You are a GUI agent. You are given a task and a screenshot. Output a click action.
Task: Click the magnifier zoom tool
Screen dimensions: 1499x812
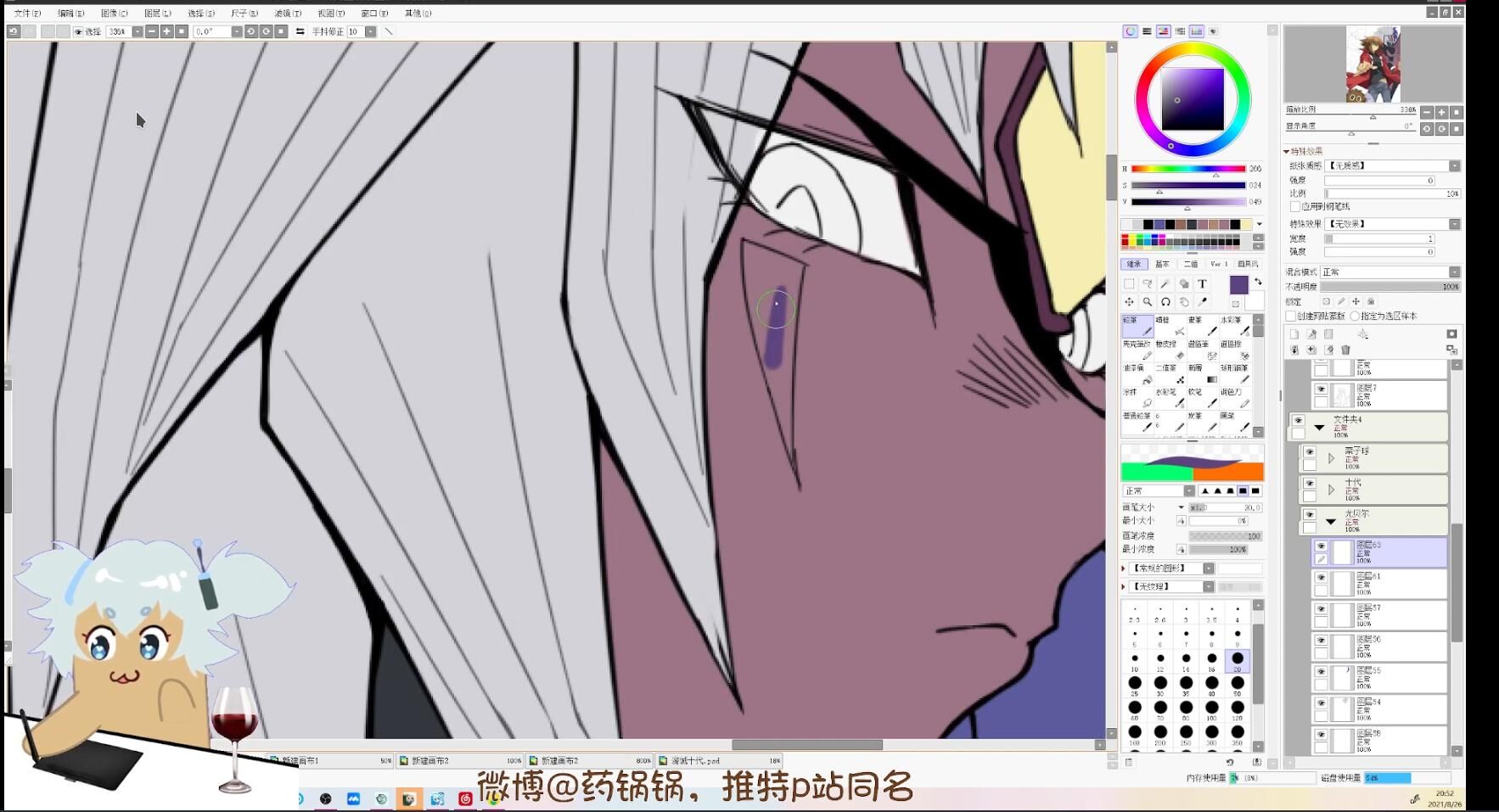[1148, 302]
